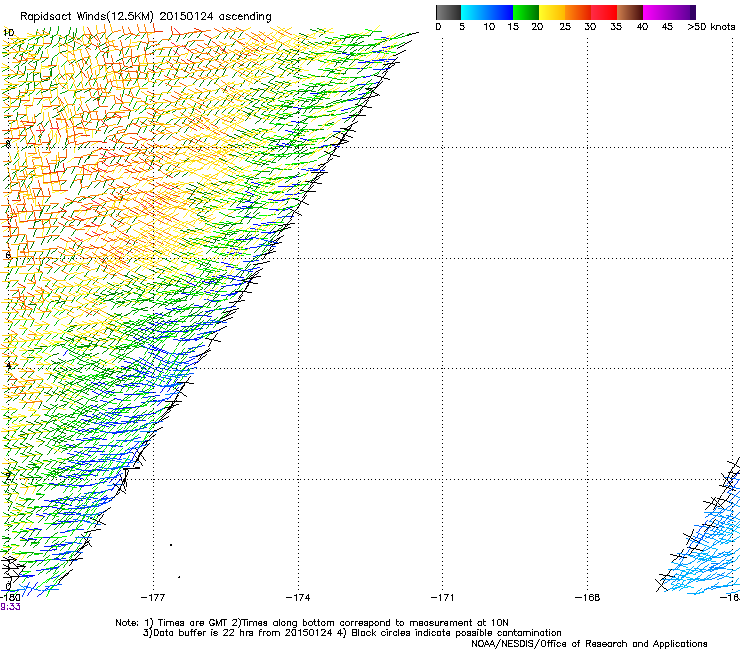740x650 pixels.
Task: Click the '8' latitude label on left axis
Action: tap(8, 144)
